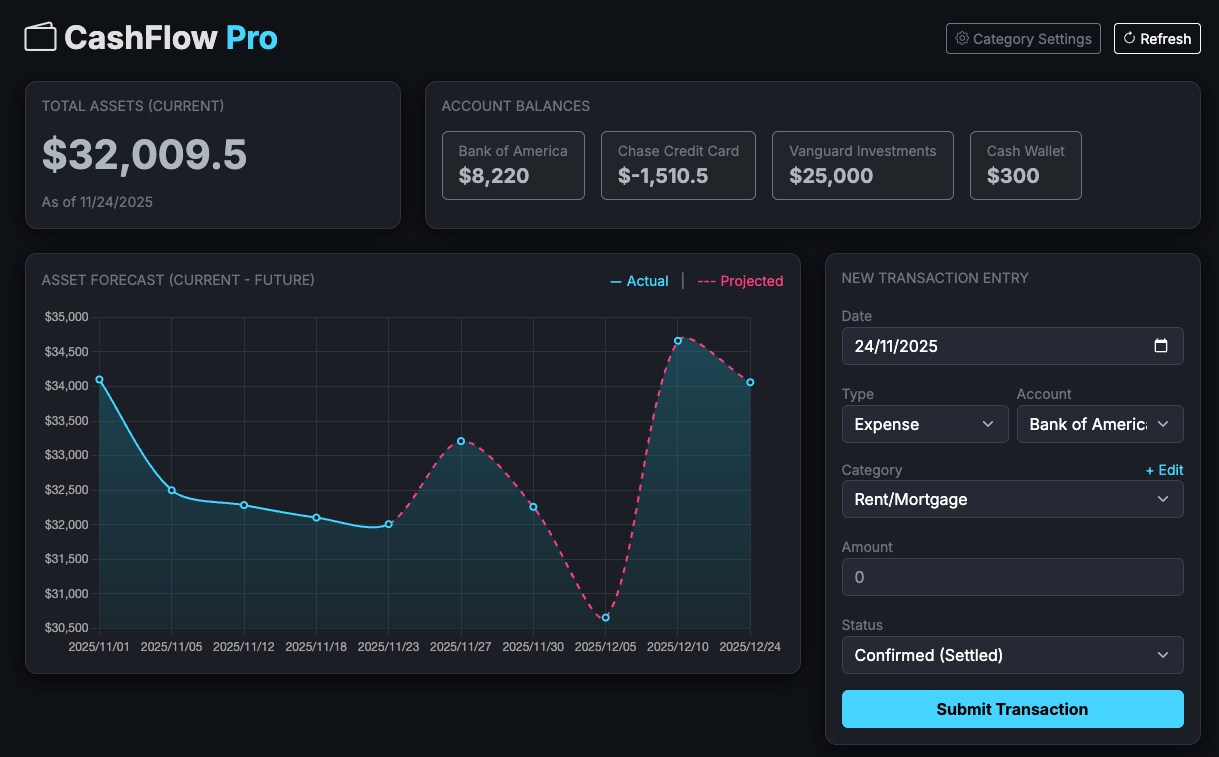Screen dimensions: 1219x757
Task: Open the Category dropdown showing Rent/Mortgage
Action: pyautogui.click(x=1013, y=499)
